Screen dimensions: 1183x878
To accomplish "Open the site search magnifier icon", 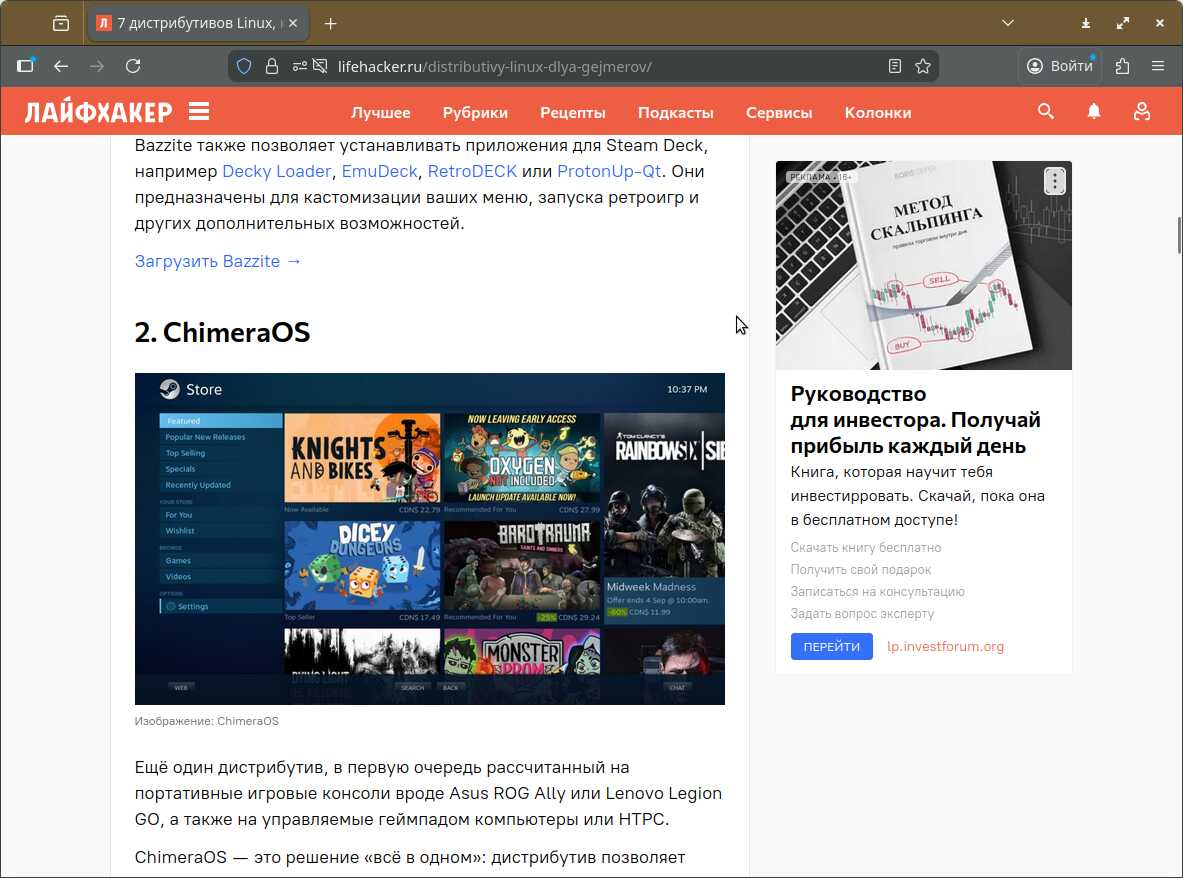I will point(1046,112).
